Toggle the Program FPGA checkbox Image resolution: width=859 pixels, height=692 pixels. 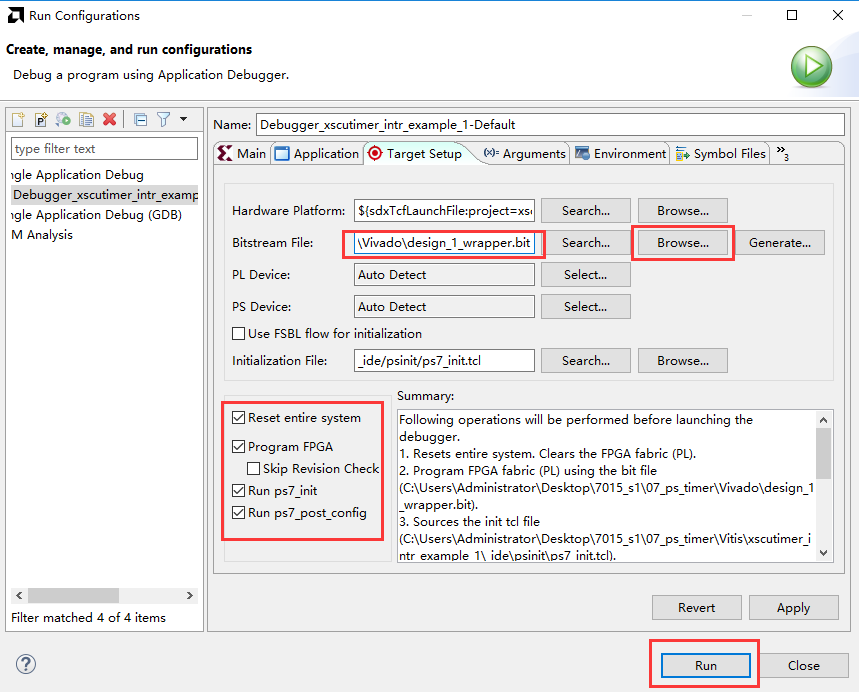238,447
